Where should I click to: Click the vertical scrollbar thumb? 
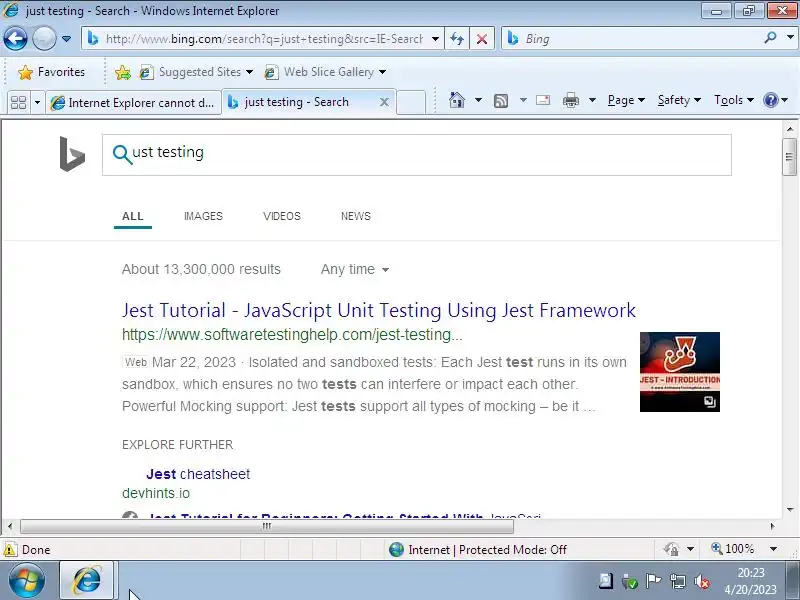pyautogui.click(x=790, y=157)
